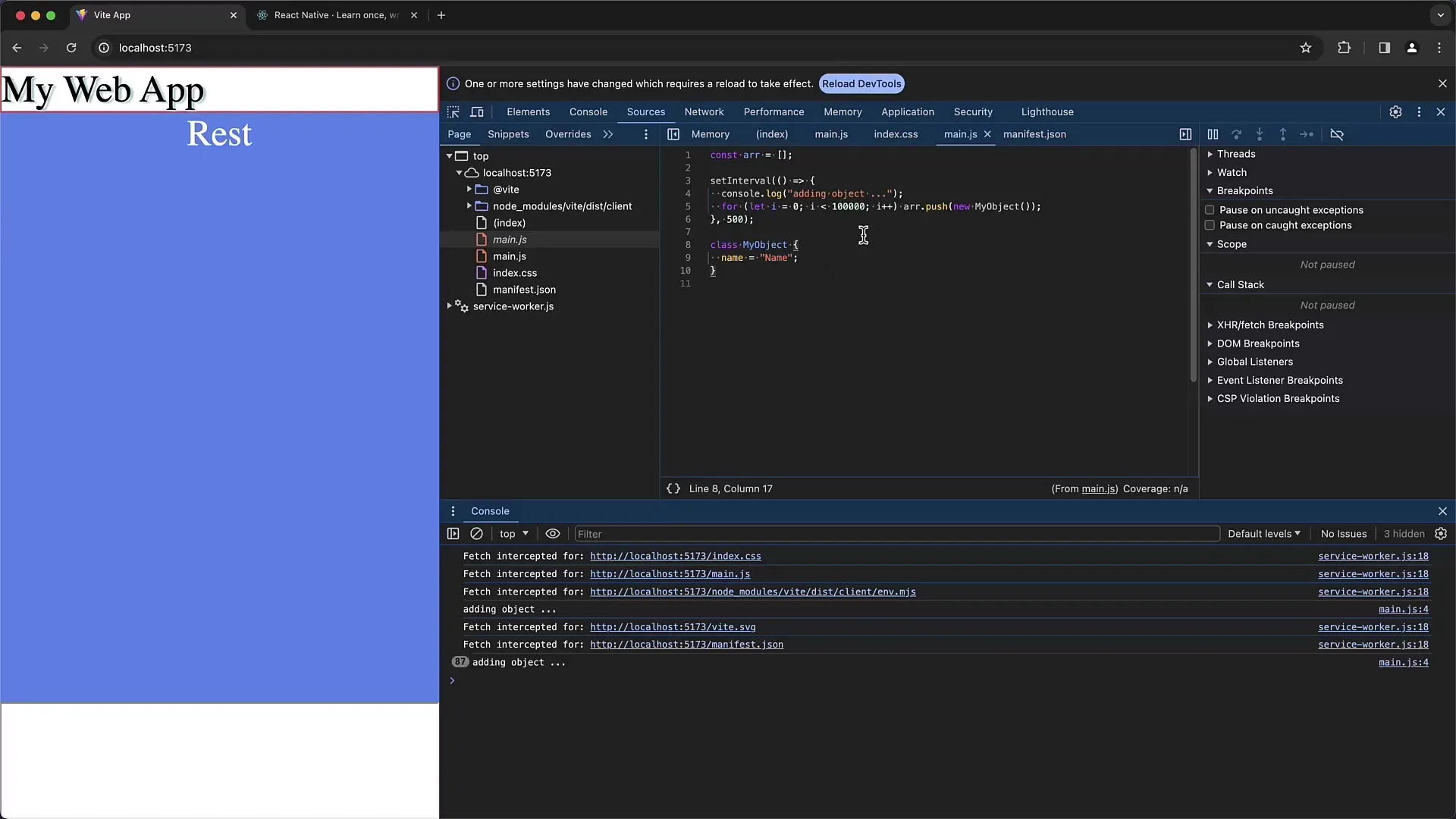Clear the console
The image size is (1456, 819).
click(476, 534)
